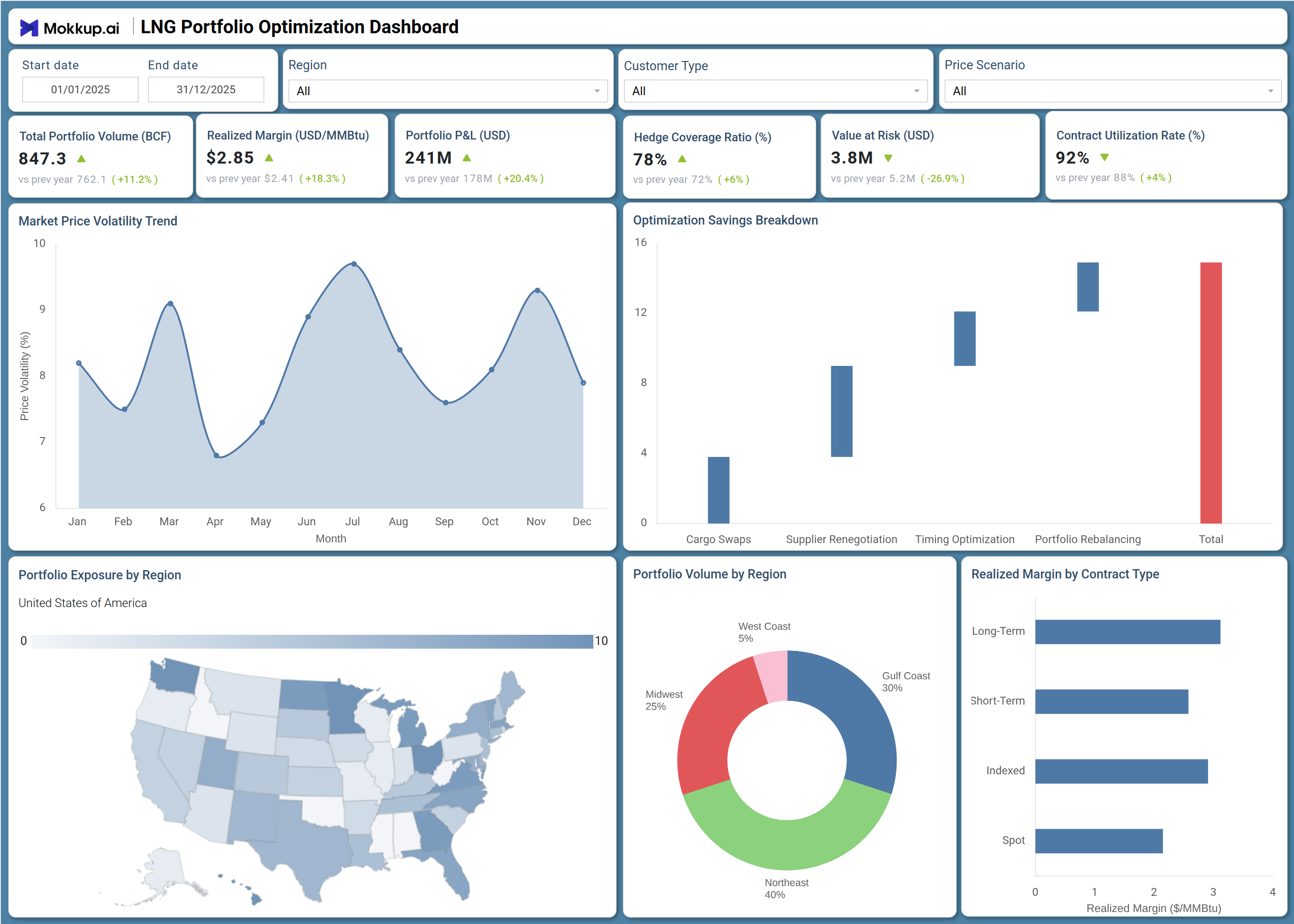Screen dimensions: 1294x924
Task: Click the Market Price Volatility Trend title
Action: click(98, 221)
